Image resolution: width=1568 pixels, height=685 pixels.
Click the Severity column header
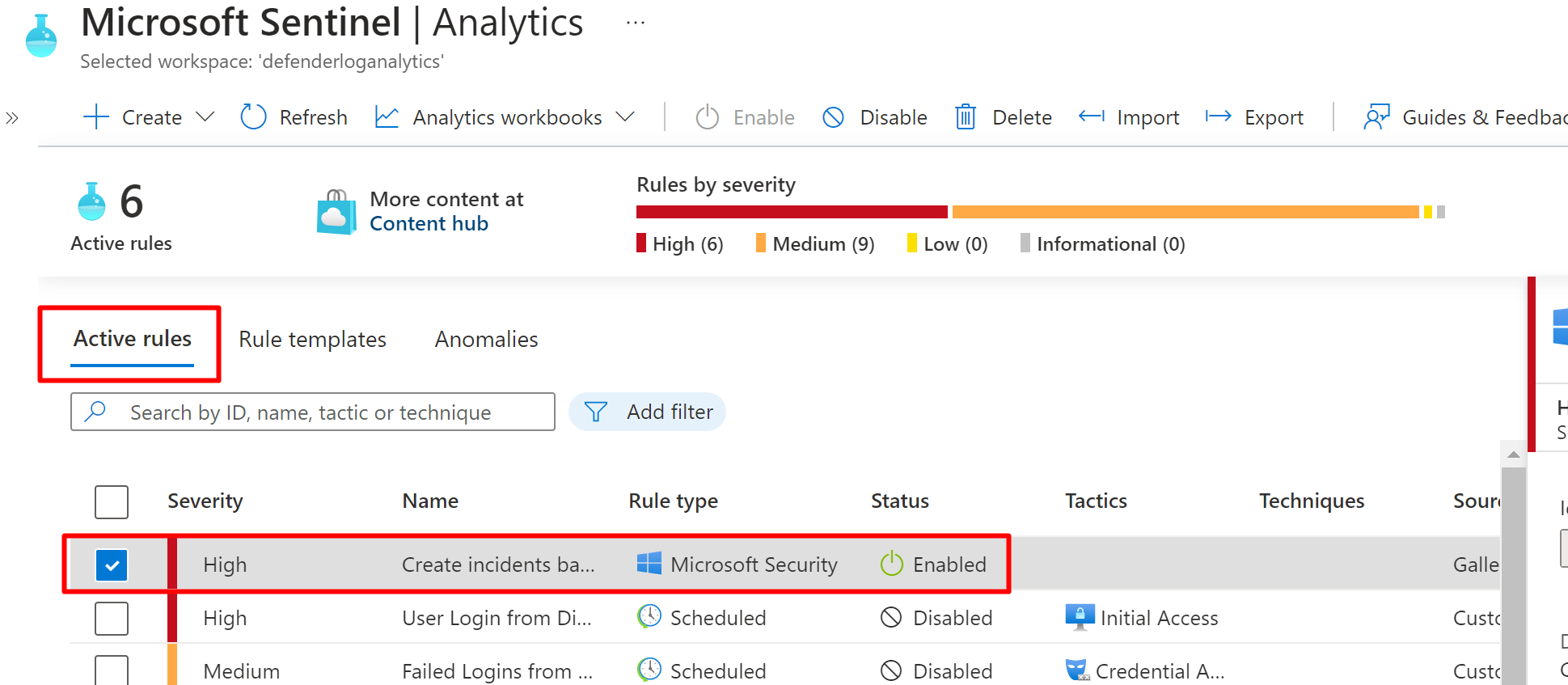[x=205, y=501]
